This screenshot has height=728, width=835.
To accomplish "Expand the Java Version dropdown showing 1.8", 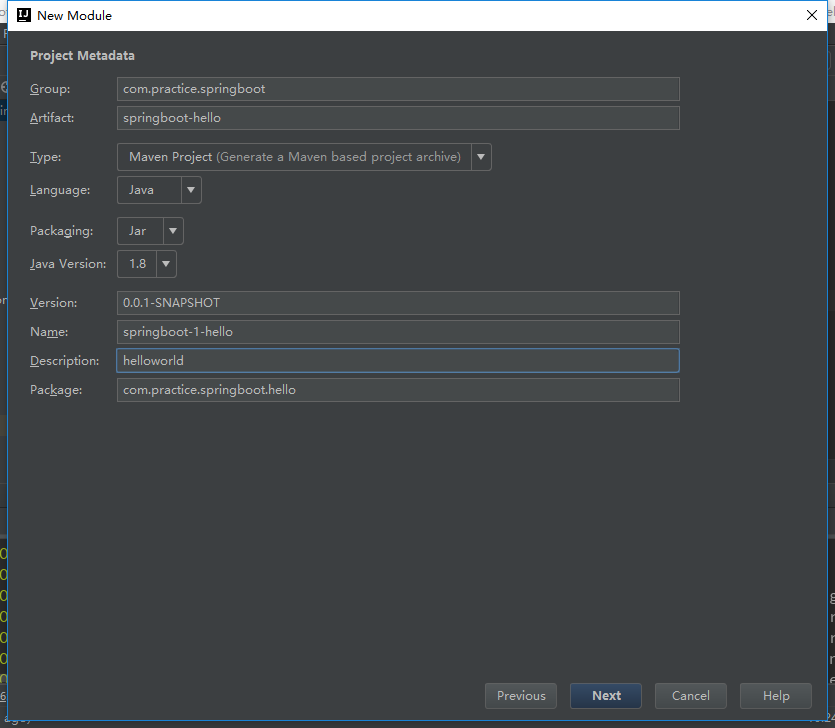I will (x=146, y=264).
